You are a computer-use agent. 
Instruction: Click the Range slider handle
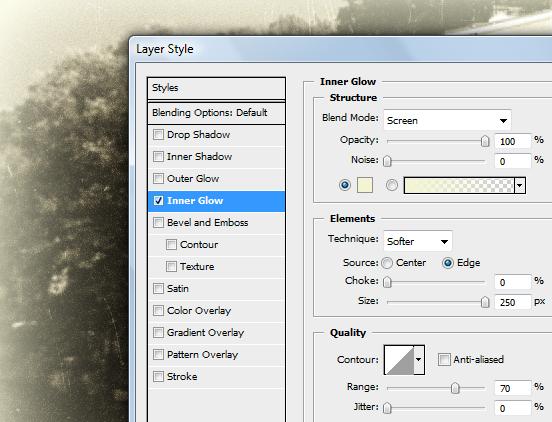(455, 388)
